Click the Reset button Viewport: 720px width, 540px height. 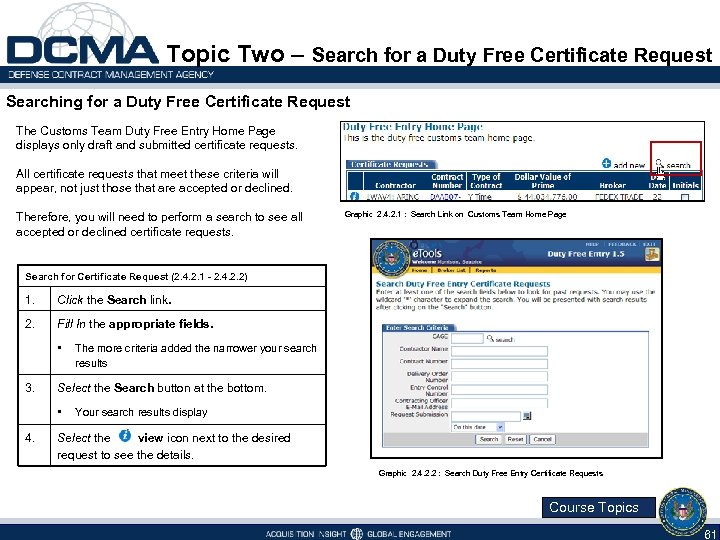[515, 439]
